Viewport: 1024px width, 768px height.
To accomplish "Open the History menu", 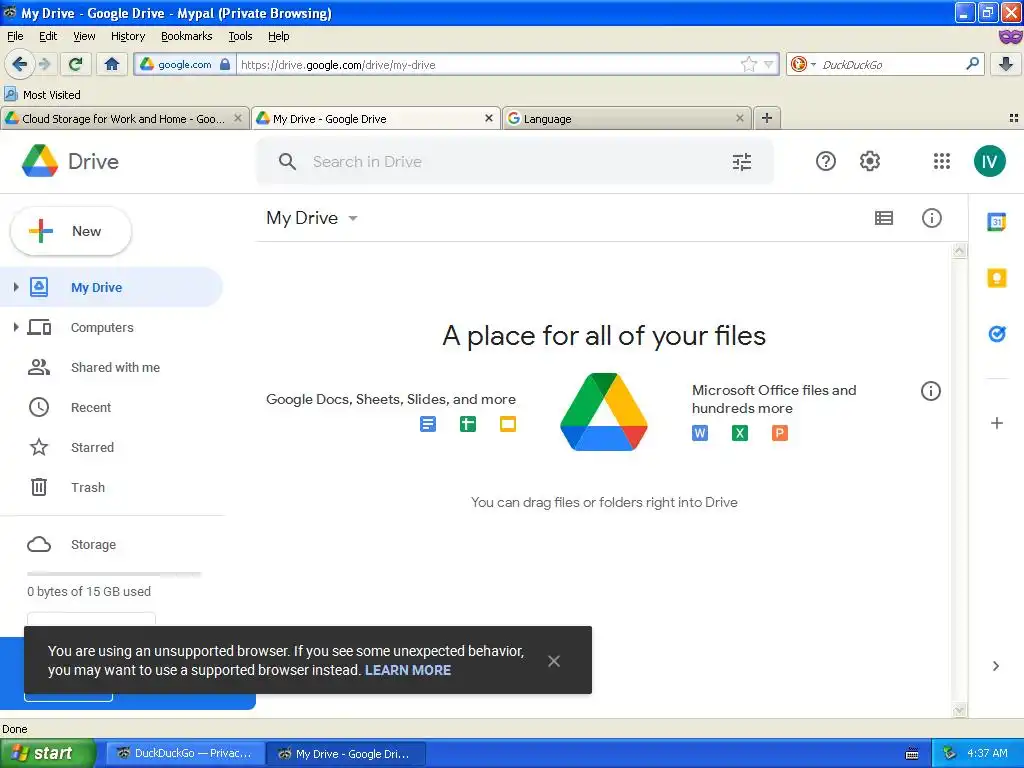I will tap(127, 36).
